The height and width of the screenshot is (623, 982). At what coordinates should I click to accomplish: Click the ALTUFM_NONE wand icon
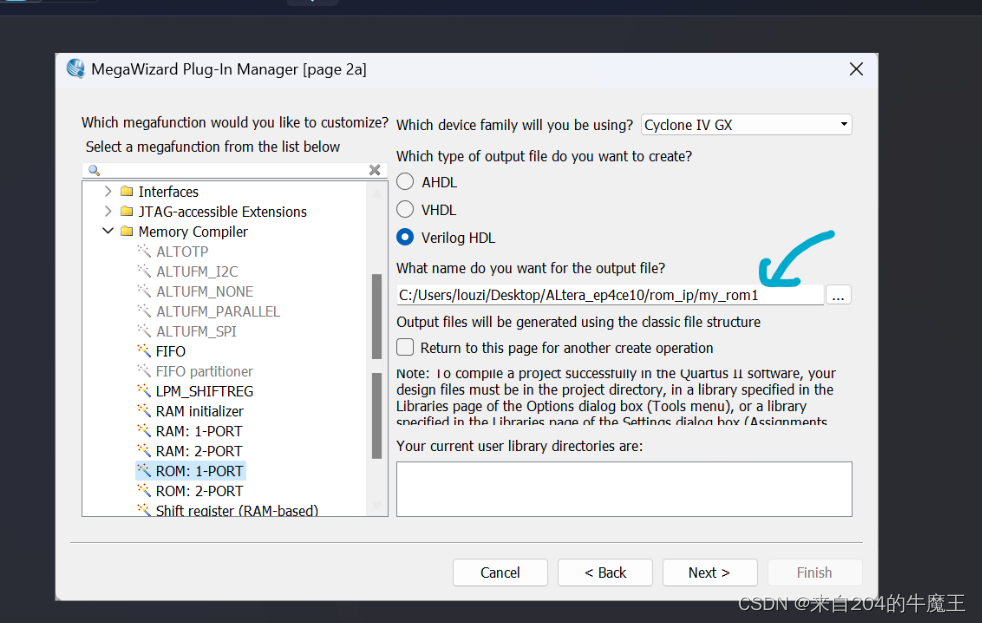pyautogui.click(x=144, y=291)
